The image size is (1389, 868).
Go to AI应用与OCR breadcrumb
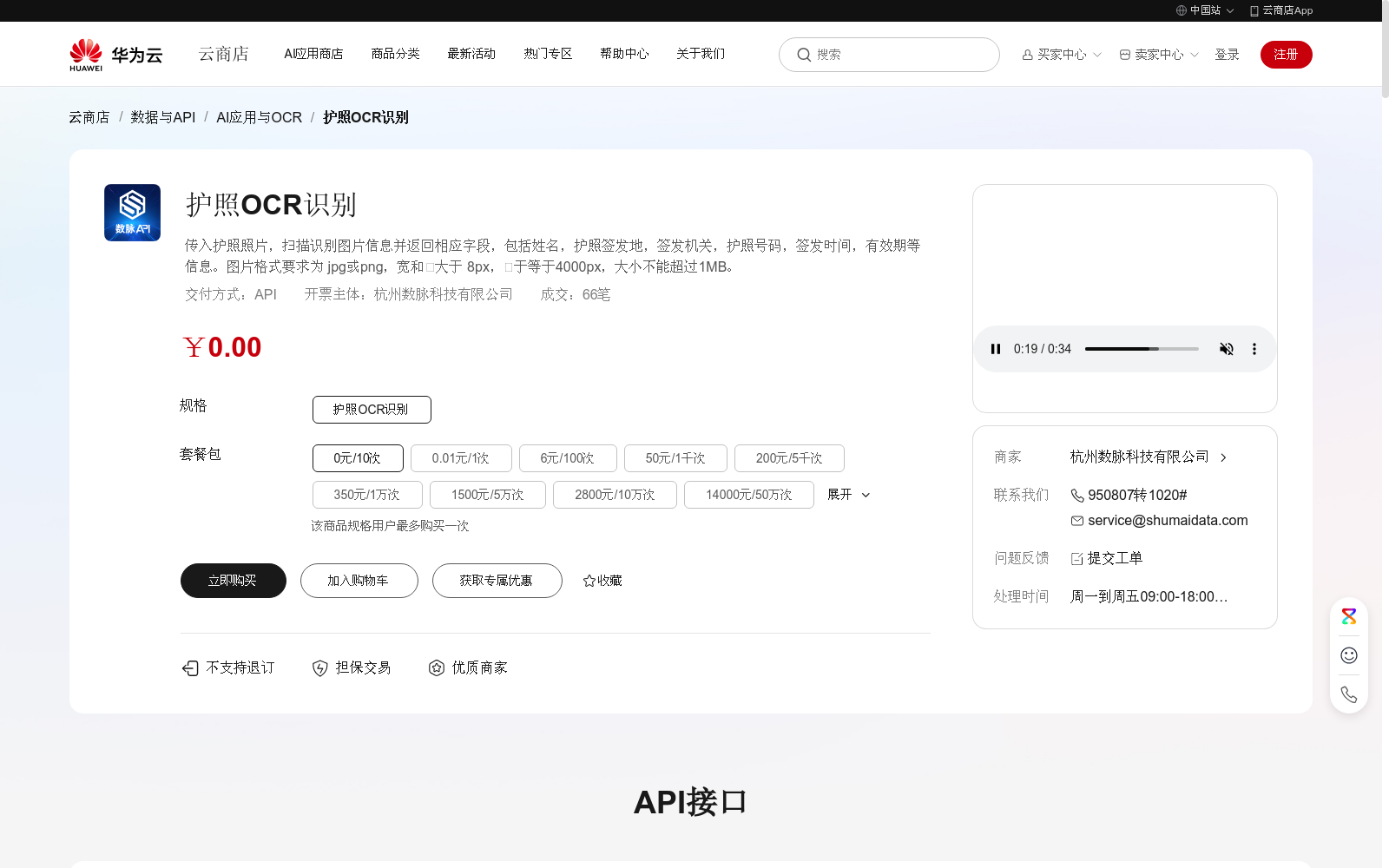[x=259, y=117]
